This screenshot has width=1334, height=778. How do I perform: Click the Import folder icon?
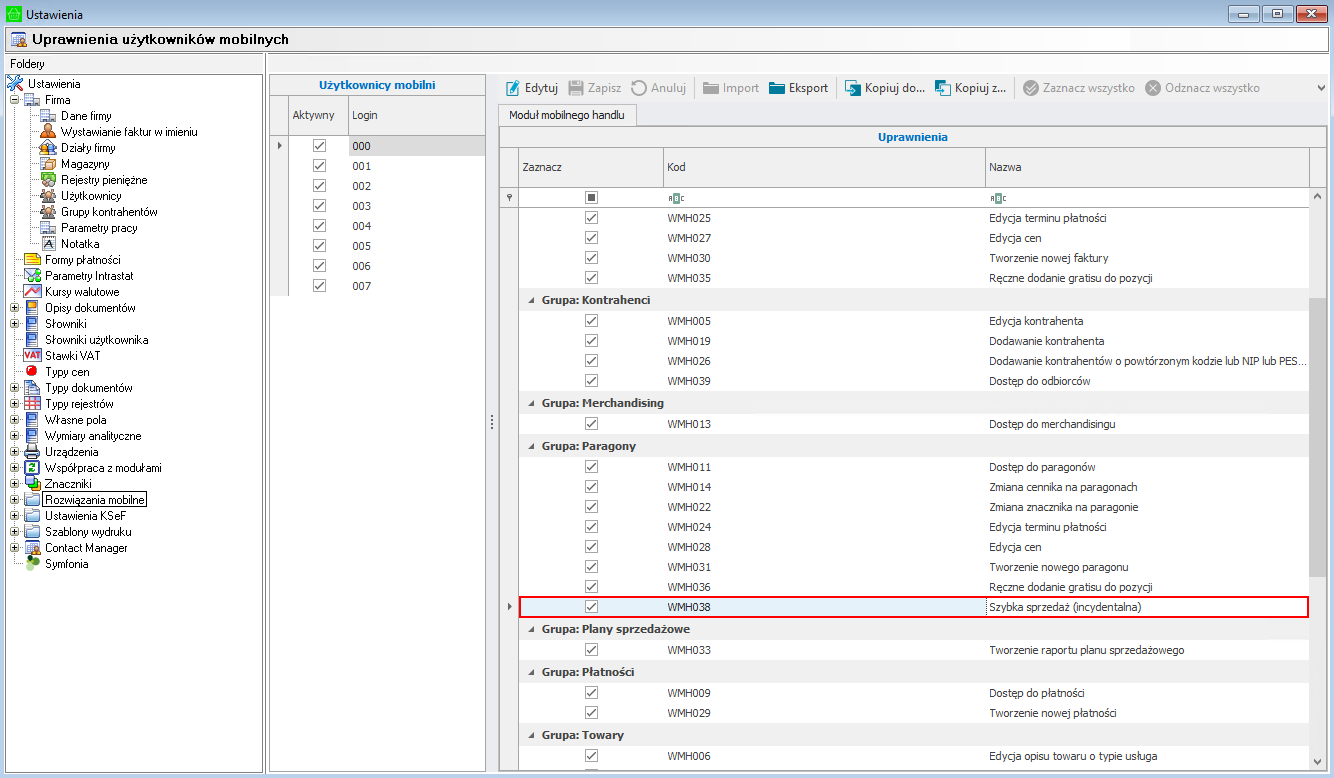tap(711, 88)
